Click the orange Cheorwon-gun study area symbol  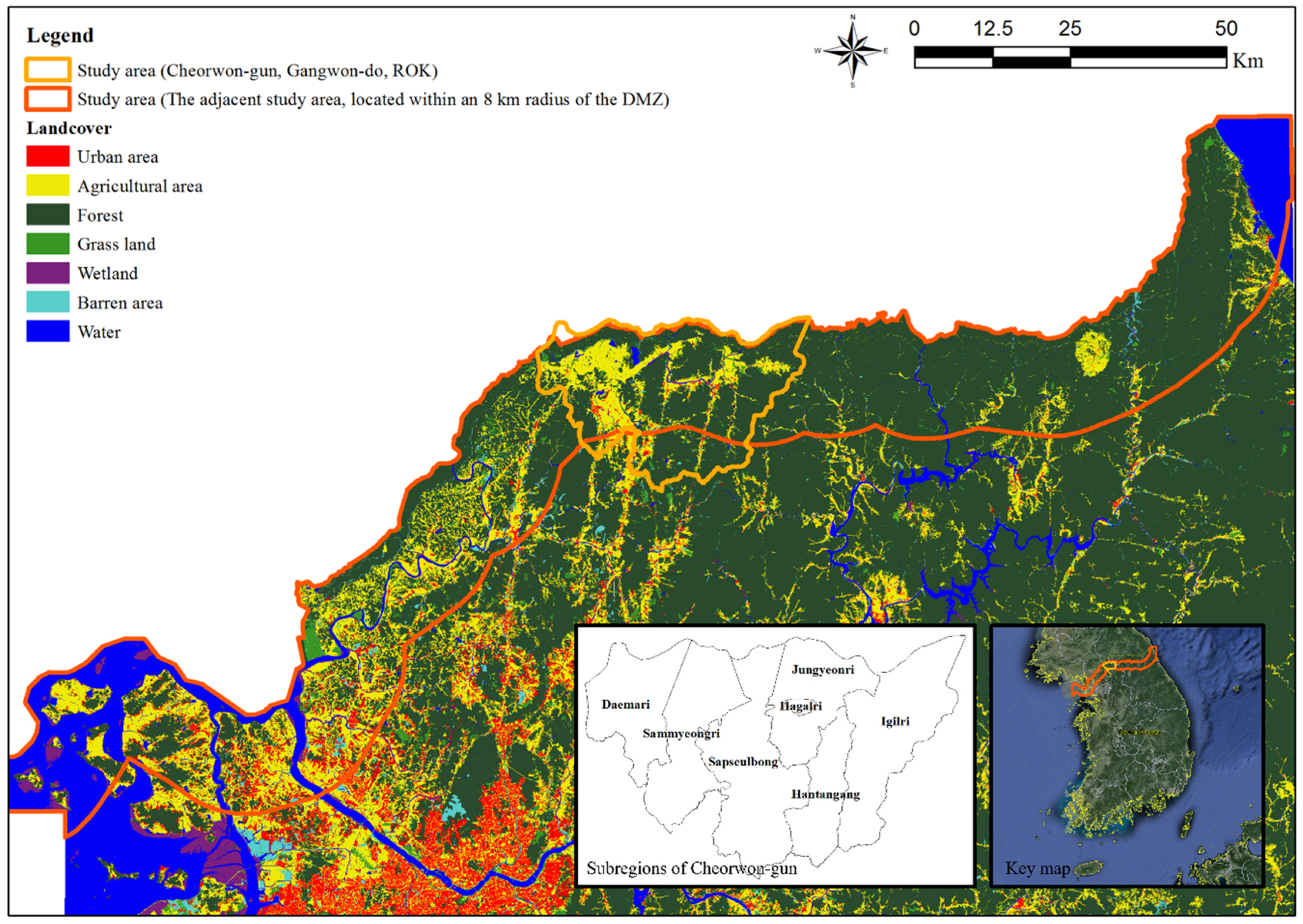[x=48, y=70]
